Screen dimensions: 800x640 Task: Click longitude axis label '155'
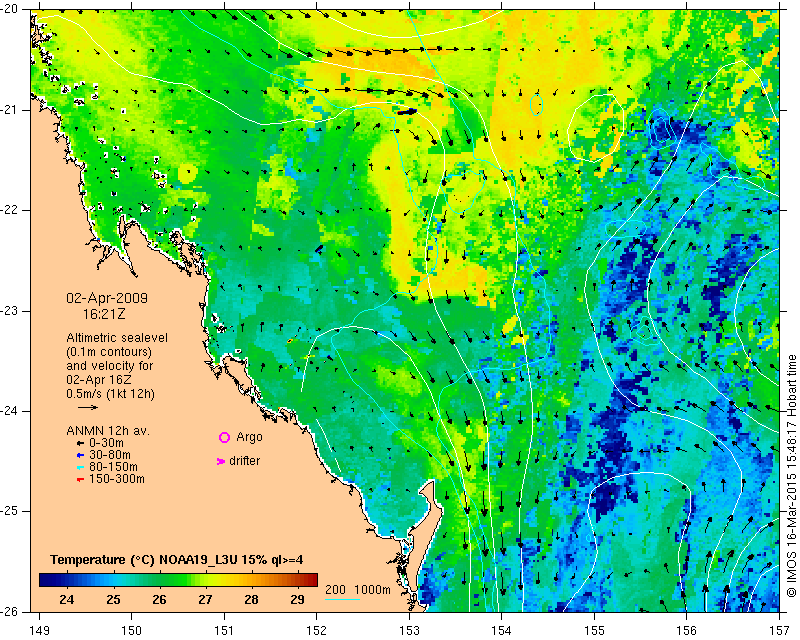coord(594,631)
